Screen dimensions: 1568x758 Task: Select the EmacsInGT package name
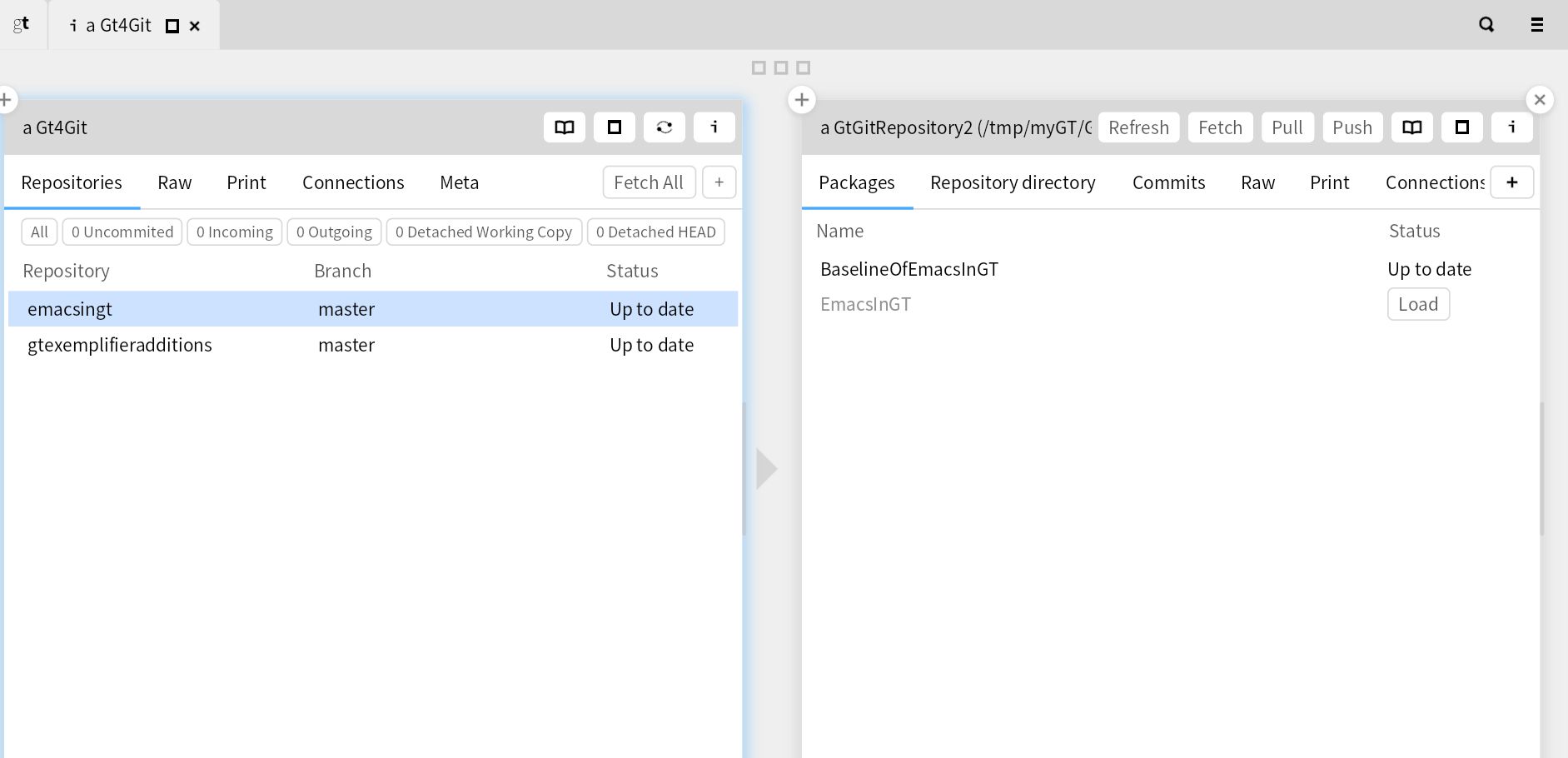point(866,304)
